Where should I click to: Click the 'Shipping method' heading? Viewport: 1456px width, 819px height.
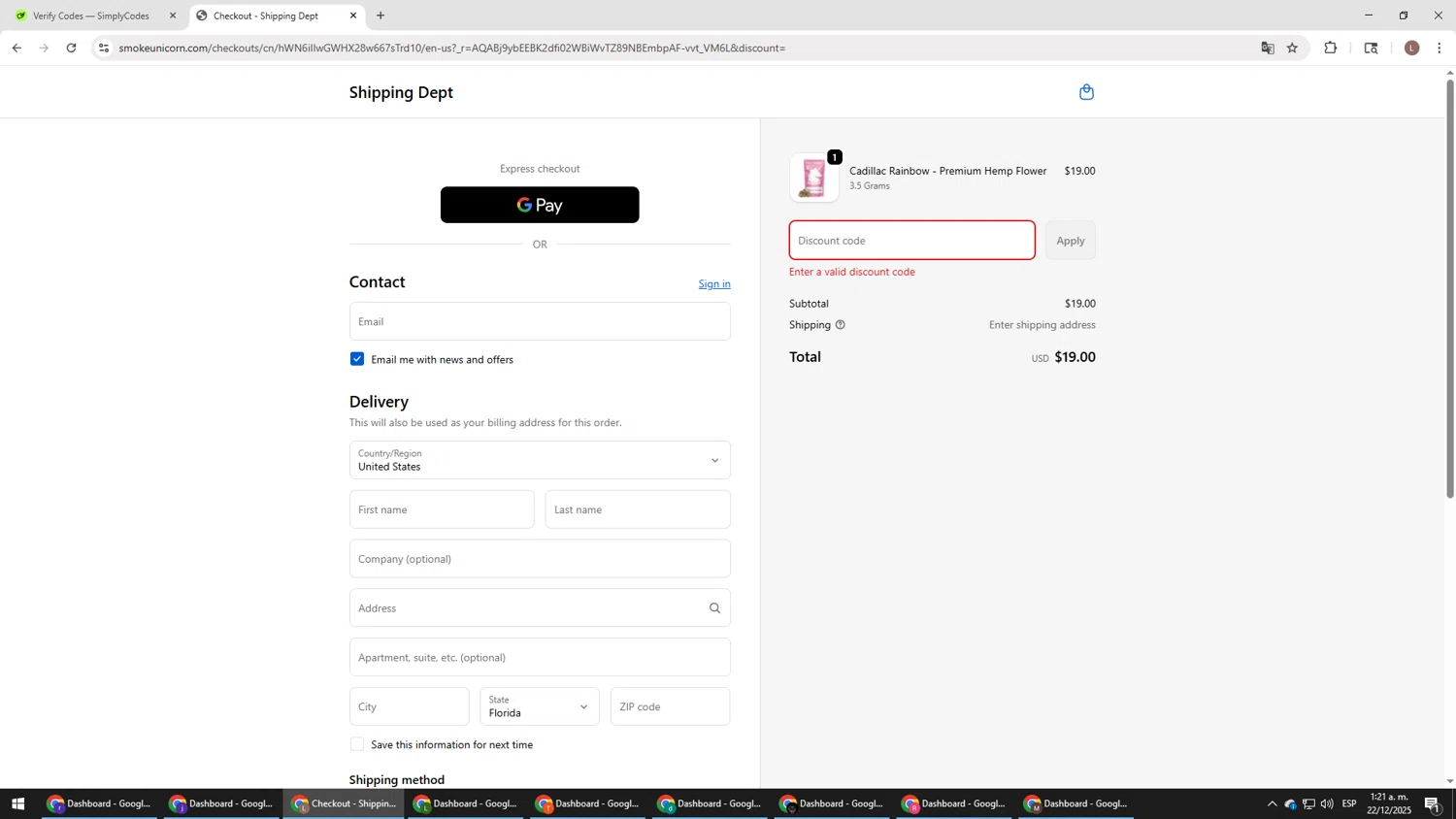coord(397,780)
